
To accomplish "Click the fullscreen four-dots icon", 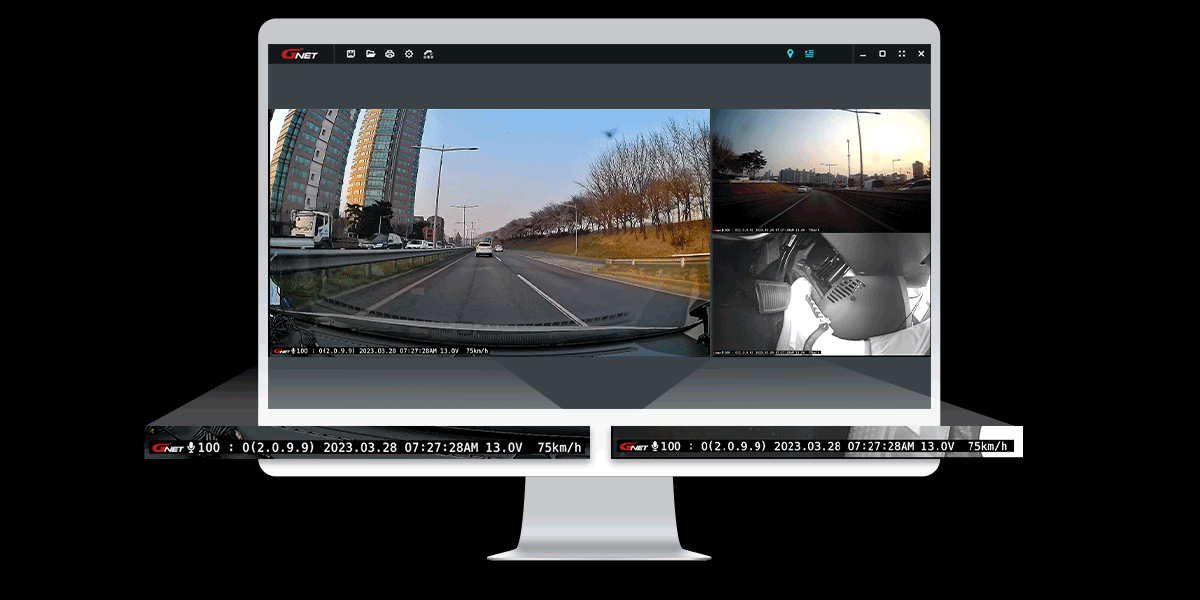I will point(902,54).
